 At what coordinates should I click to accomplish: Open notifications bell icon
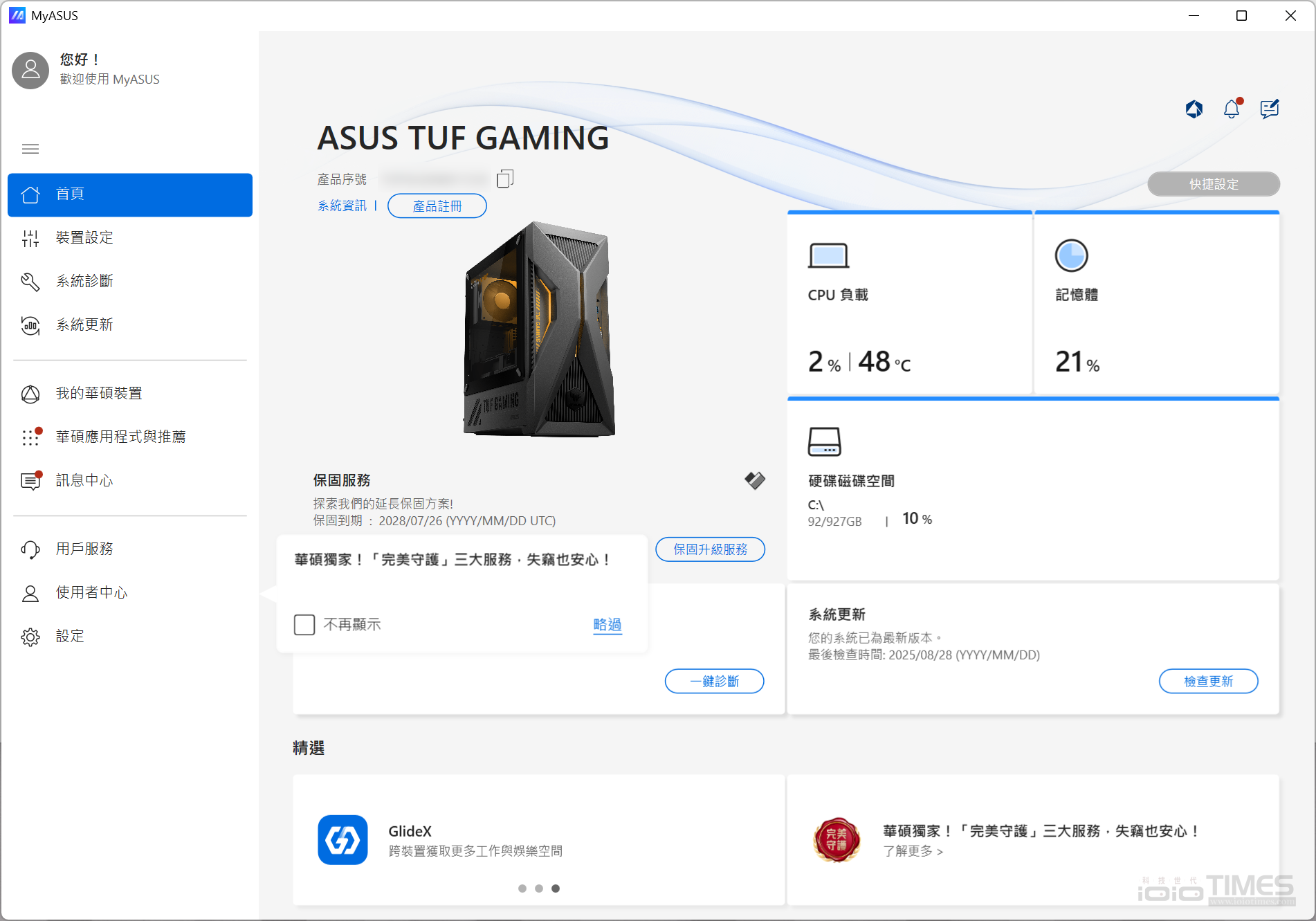point(1232,109)
